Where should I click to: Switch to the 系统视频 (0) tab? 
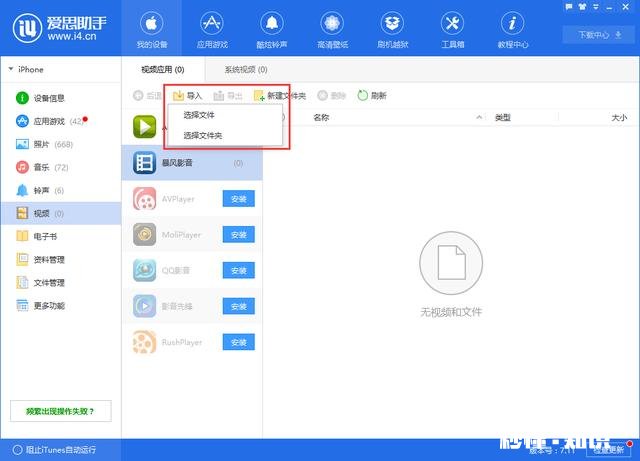246,69
